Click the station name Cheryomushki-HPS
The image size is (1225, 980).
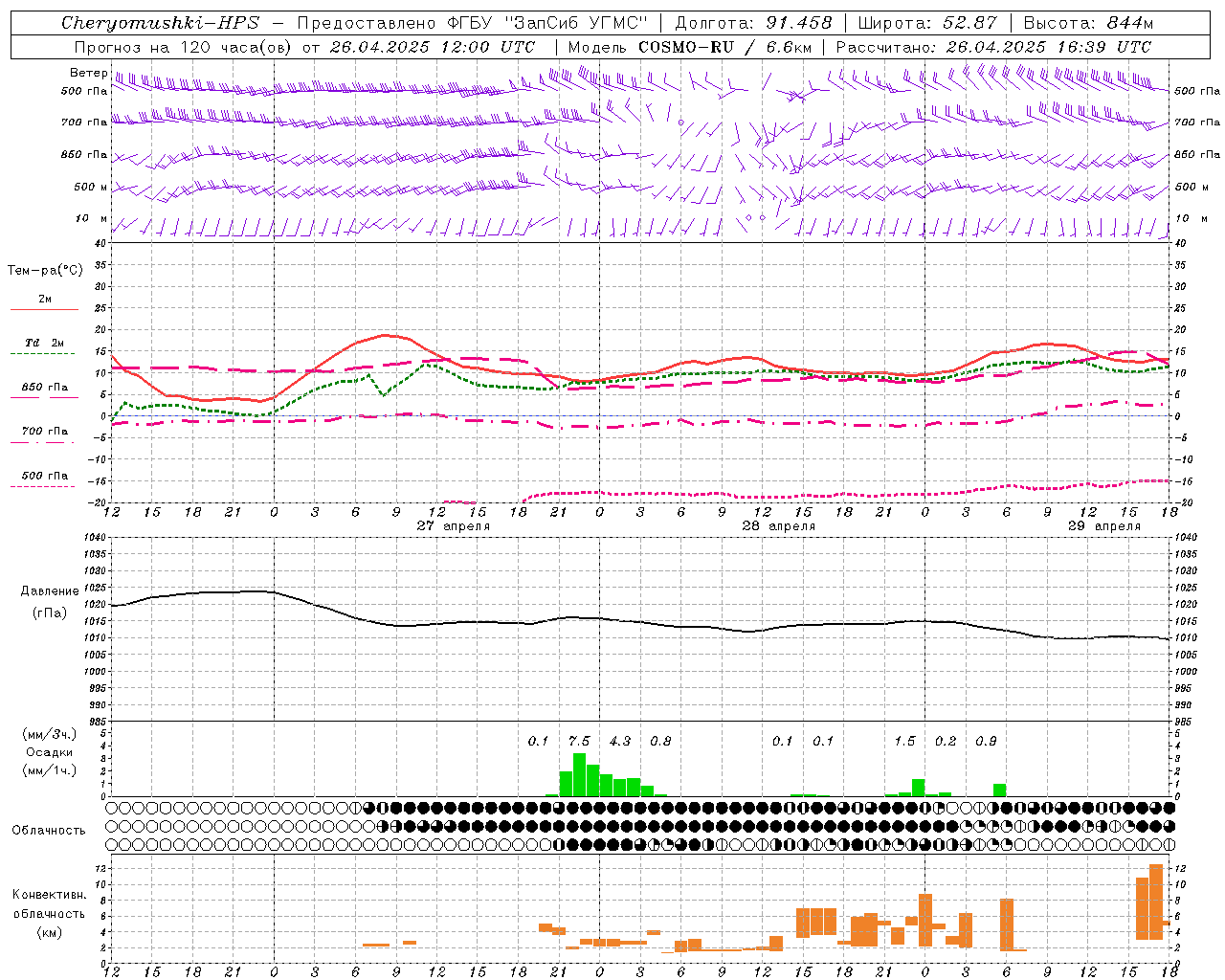[160, 23]
